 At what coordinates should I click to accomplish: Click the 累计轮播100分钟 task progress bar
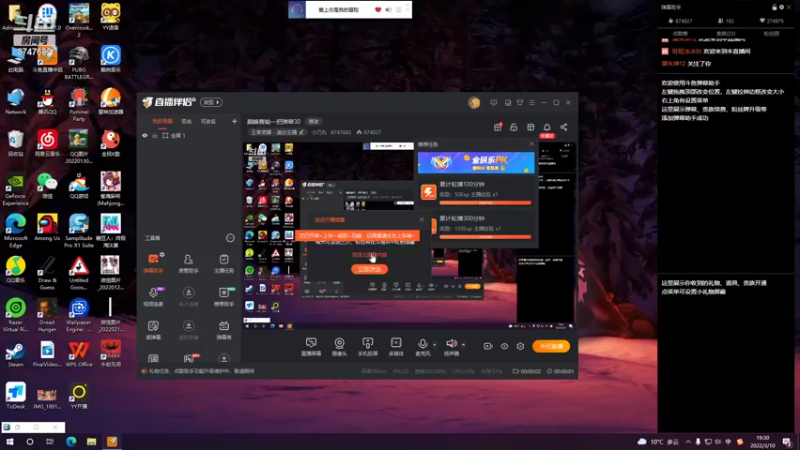[x=485, y=203]
